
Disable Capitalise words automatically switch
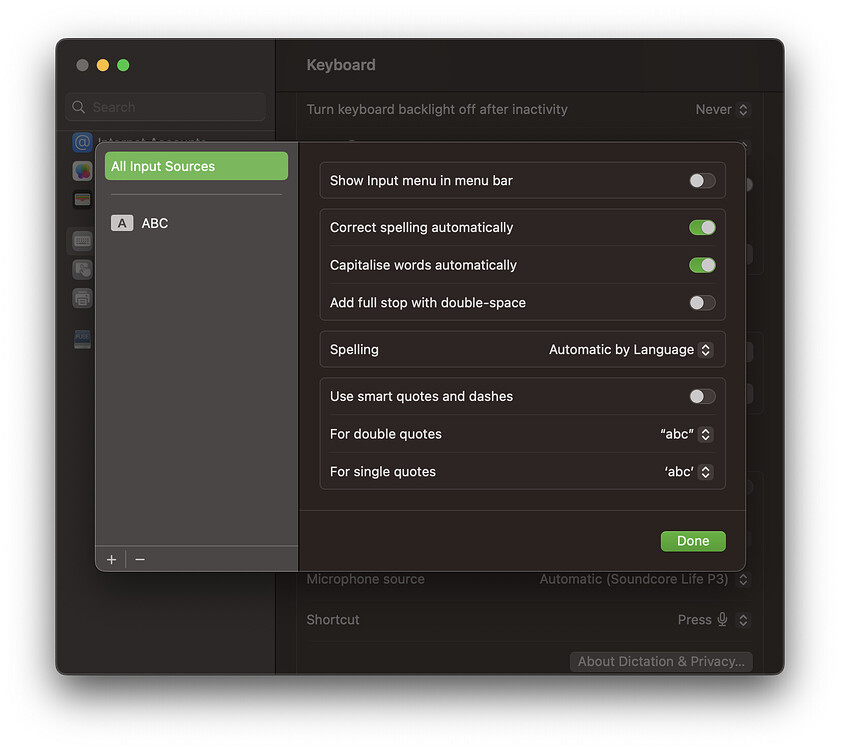tap(702, 265)
